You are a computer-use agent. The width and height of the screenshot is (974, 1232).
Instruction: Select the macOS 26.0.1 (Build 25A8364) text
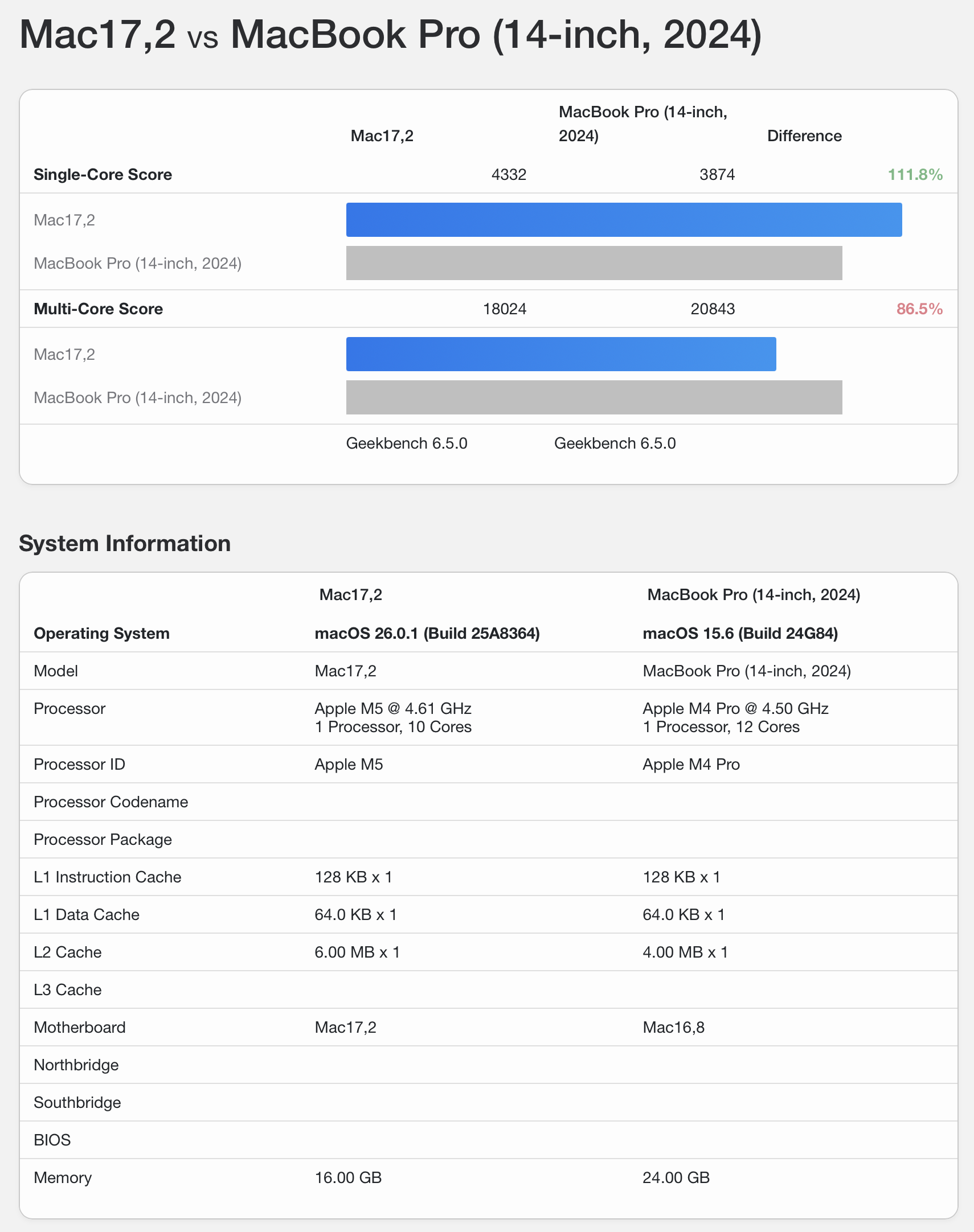point(427,633)
